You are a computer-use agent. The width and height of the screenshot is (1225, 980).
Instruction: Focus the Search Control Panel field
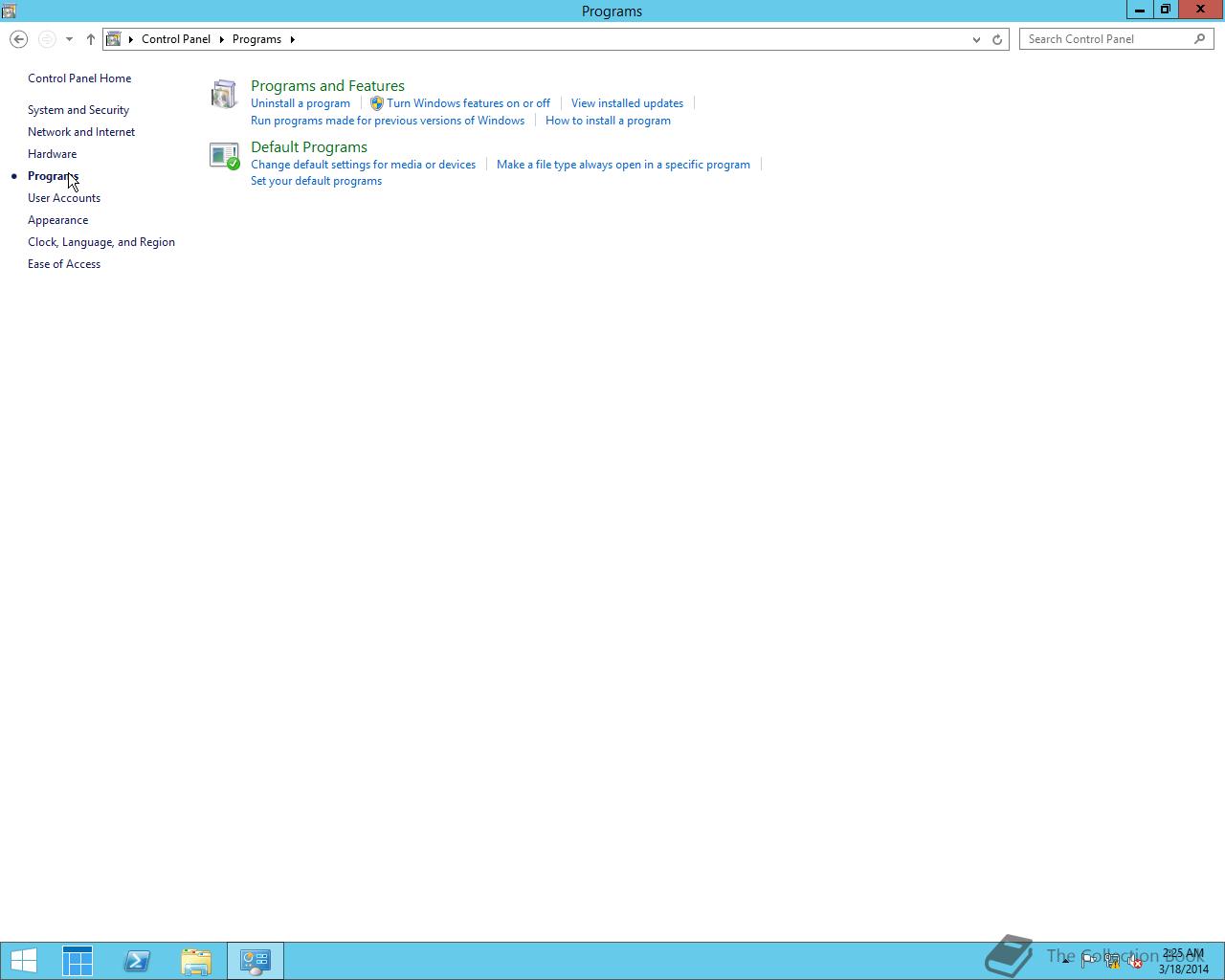1105,39
